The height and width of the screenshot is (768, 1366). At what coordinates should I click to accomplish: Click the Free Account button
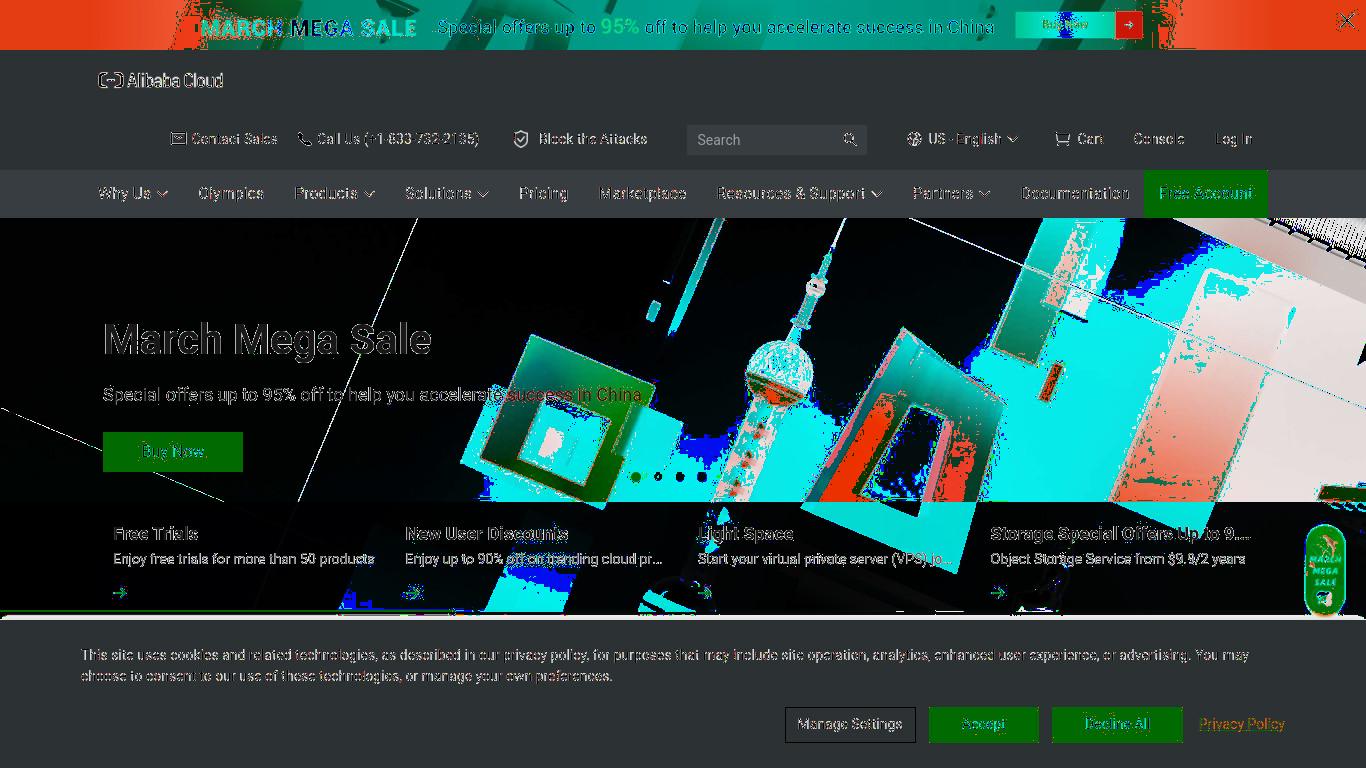pyautogui.click(x=1205, y=193)
